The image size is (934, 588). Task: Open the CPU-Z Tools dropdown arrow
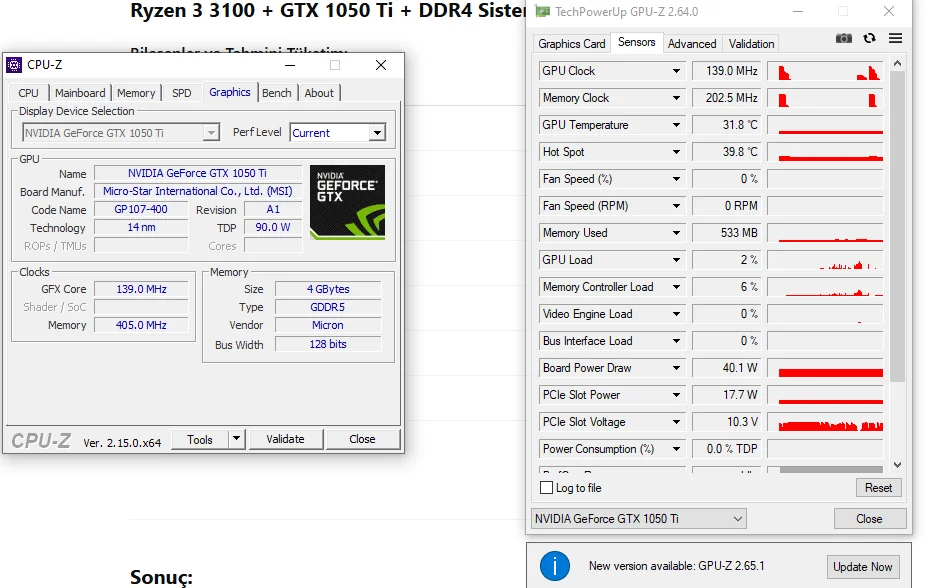[236, 438]
